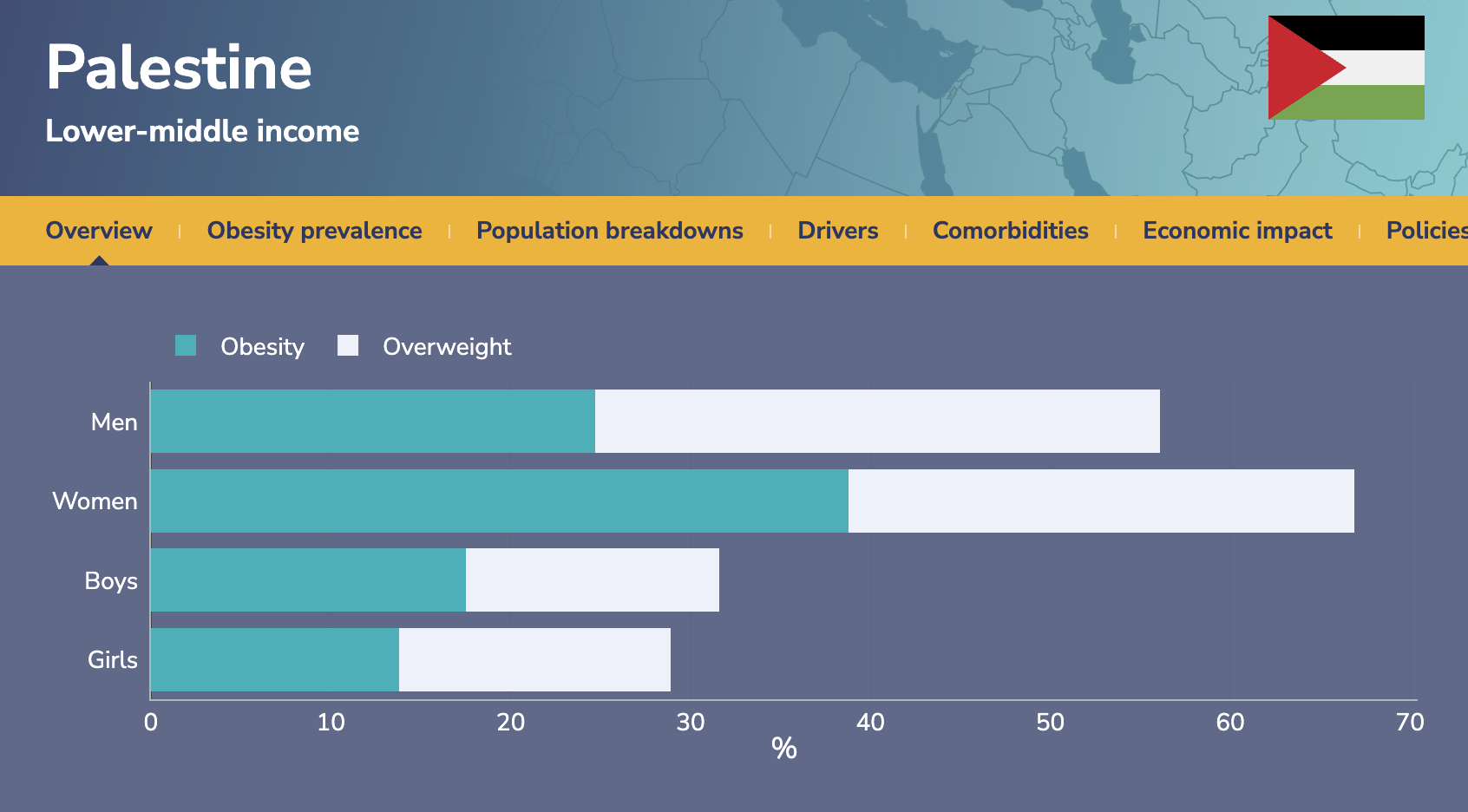Click the Palestine country heading
Viewport: 1468px width, 812px height.
pos(179,68)
